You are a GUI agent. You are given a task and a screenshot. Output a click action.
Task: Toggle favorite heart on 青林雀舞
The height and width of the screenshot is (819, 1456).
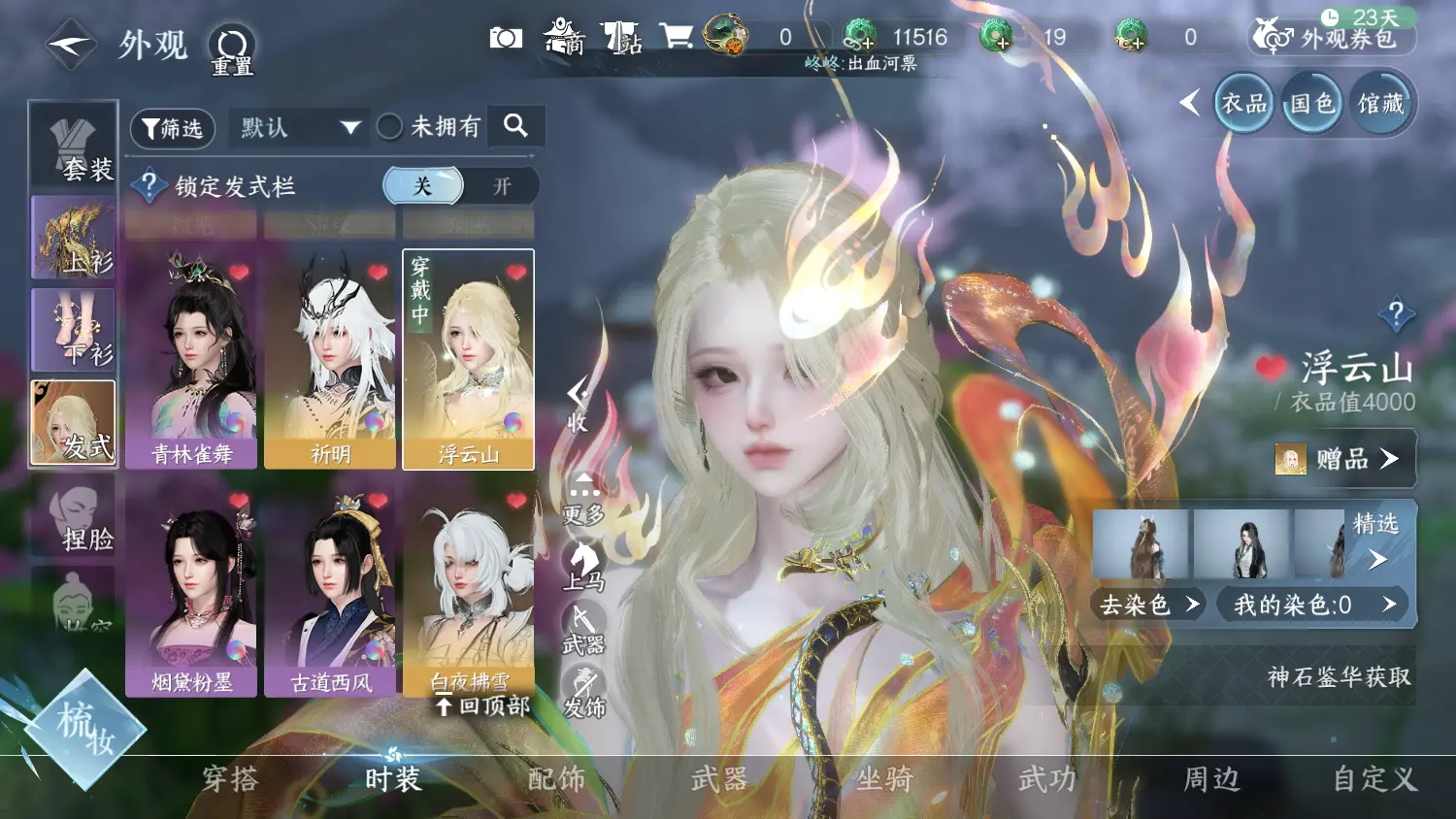pos(239,273)
